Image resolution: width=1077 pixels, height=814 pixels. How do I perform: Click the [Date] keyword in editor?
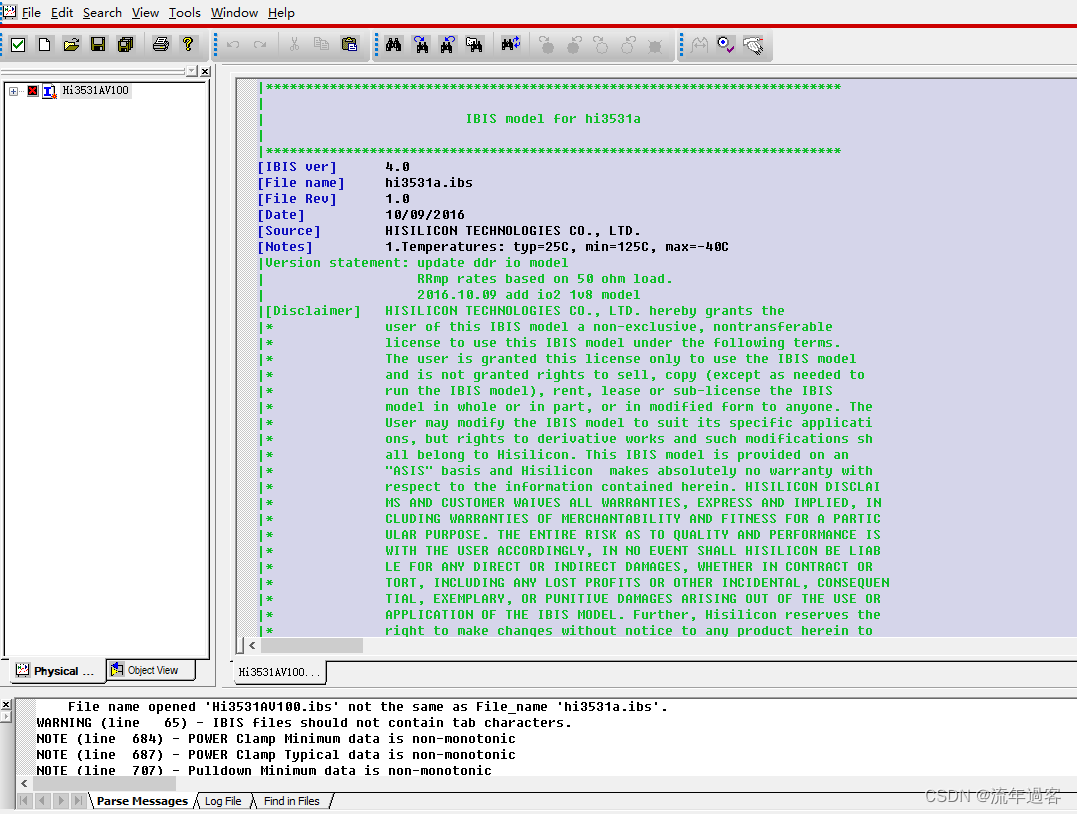click(x=281, y=215)
